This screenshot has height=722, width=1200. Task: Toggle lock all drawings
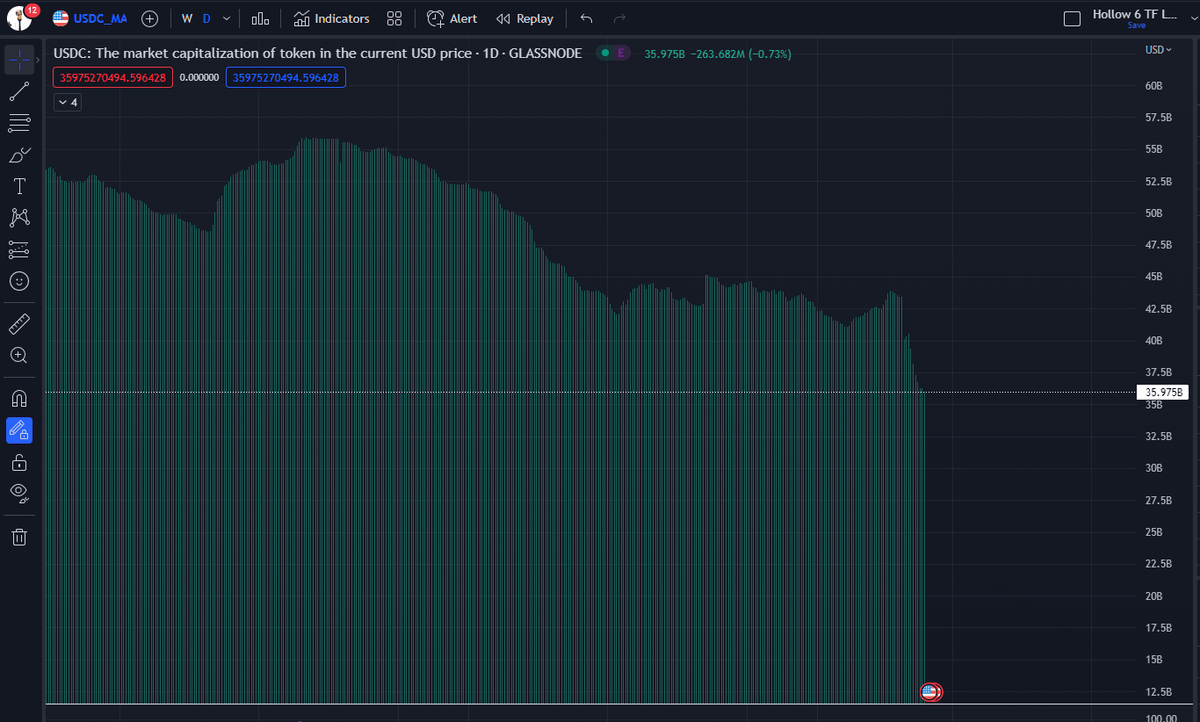coord(19,463)
